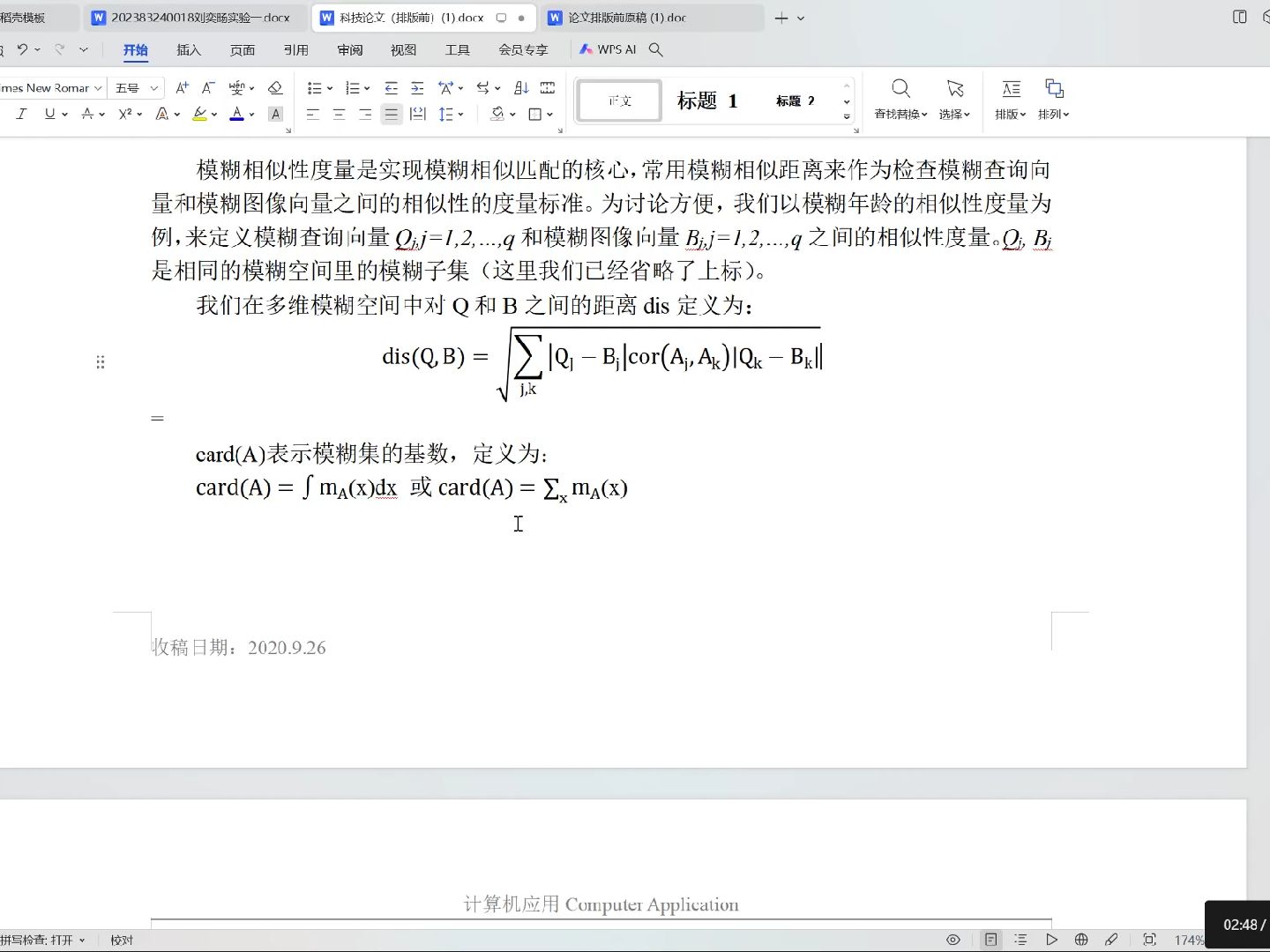
Task: Switch to the 引用 ribbon tab
Action: coord(296,50)
